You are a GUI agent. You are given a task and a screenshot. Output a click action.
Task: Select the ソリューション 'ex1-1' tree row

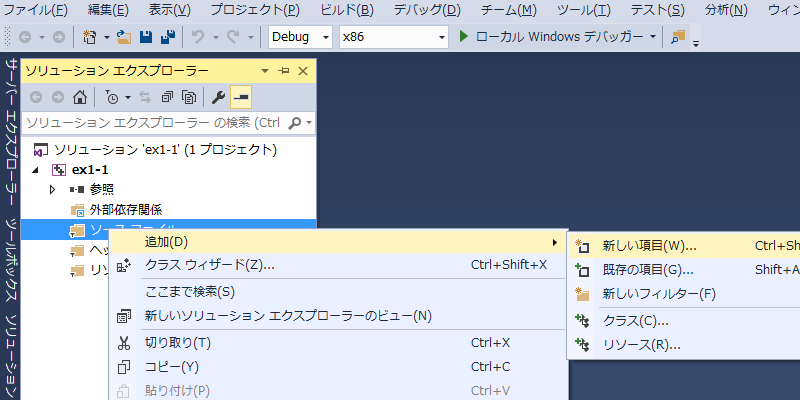point(168,150)
